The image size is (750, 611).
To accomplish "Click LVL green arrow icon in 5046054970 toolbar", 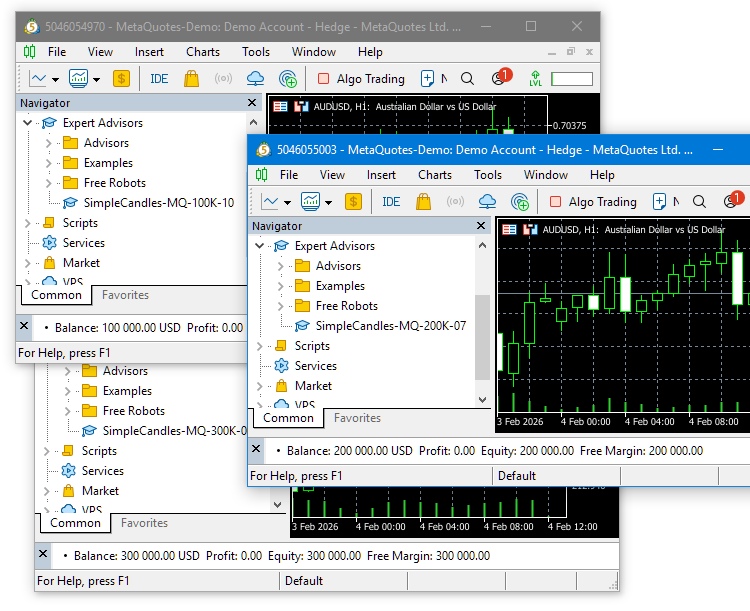I will click(x=535, y=78).
